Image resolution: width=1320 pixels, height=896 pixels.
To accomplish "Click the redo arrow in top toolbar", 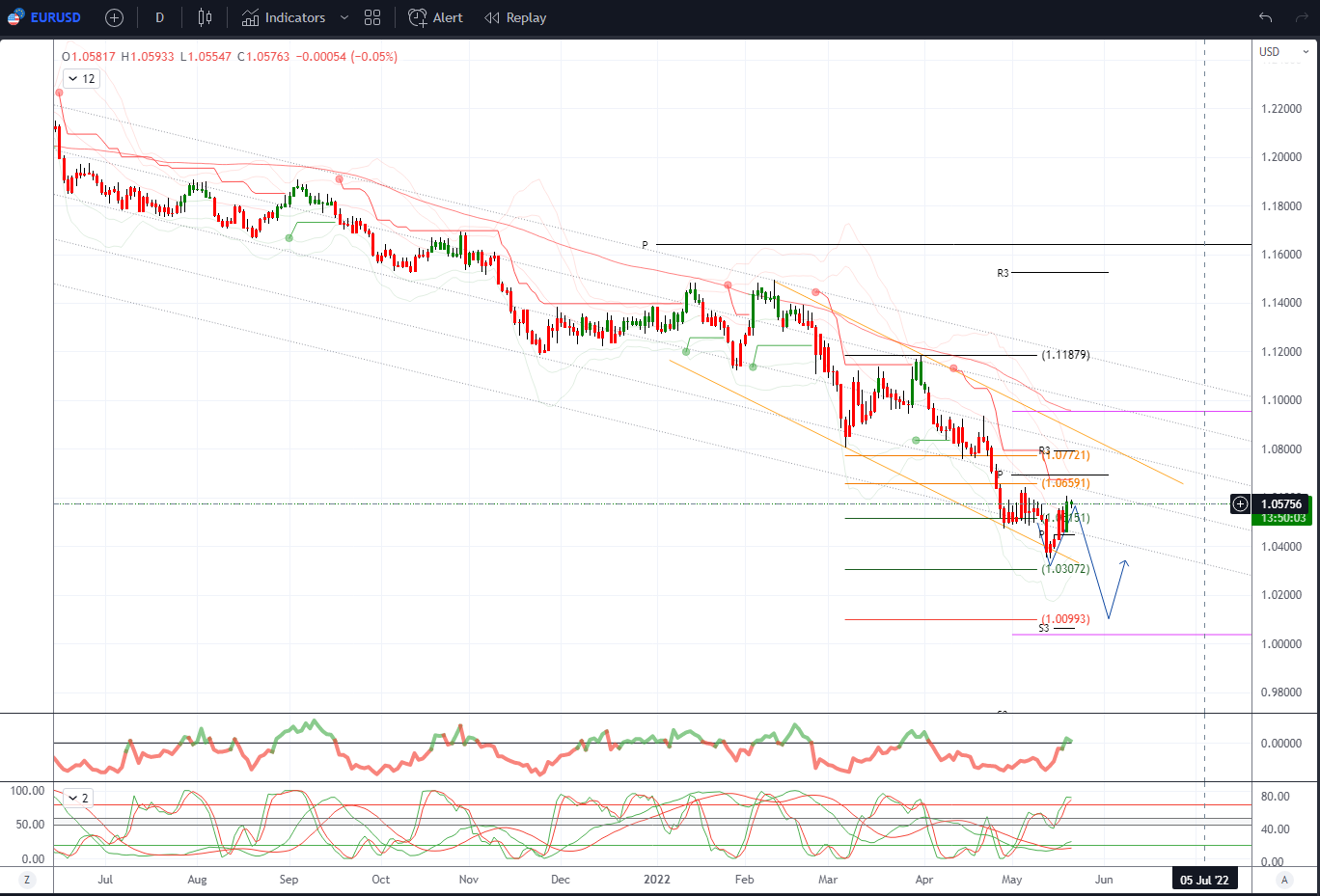I will (1301, 17).
